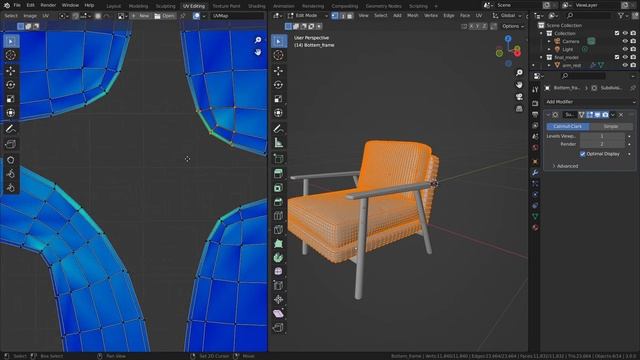The image size is (640, 360).
Task: Open the Global orientation dropdown
Action: coord(507,16)
